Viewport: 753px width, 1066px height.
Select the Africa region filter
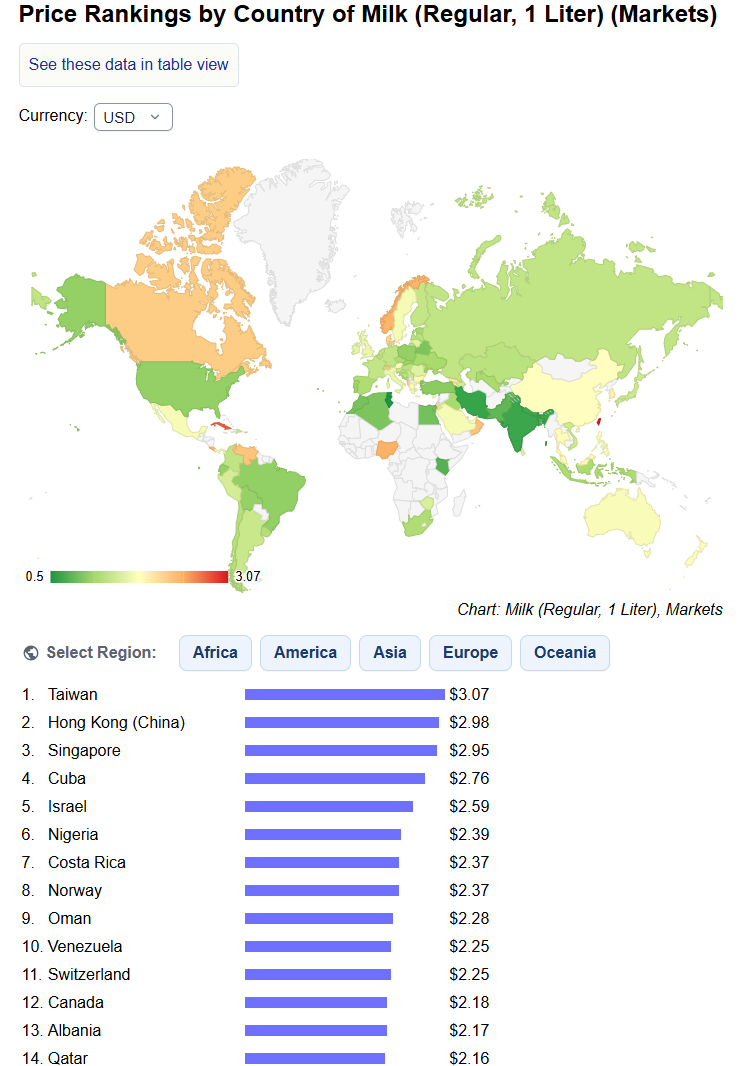[215, 653]
